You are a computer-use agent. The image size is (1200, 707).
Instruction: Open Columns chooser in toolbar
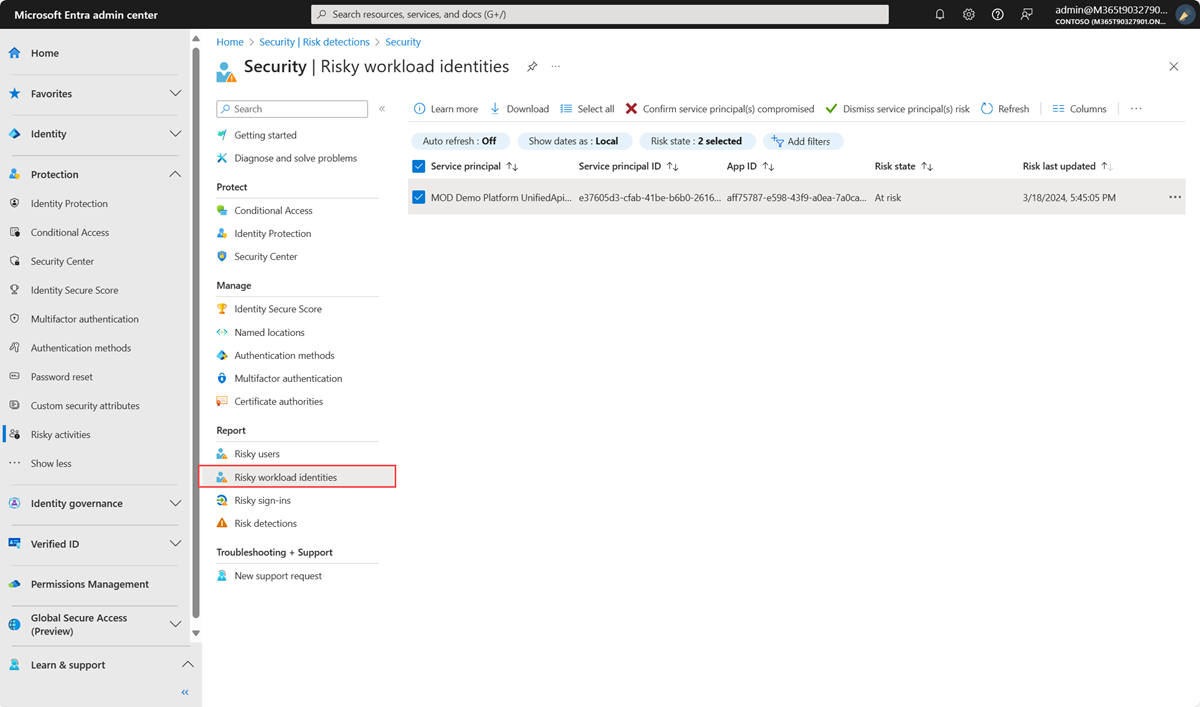pyautogui.click(x=1079, y=109)
